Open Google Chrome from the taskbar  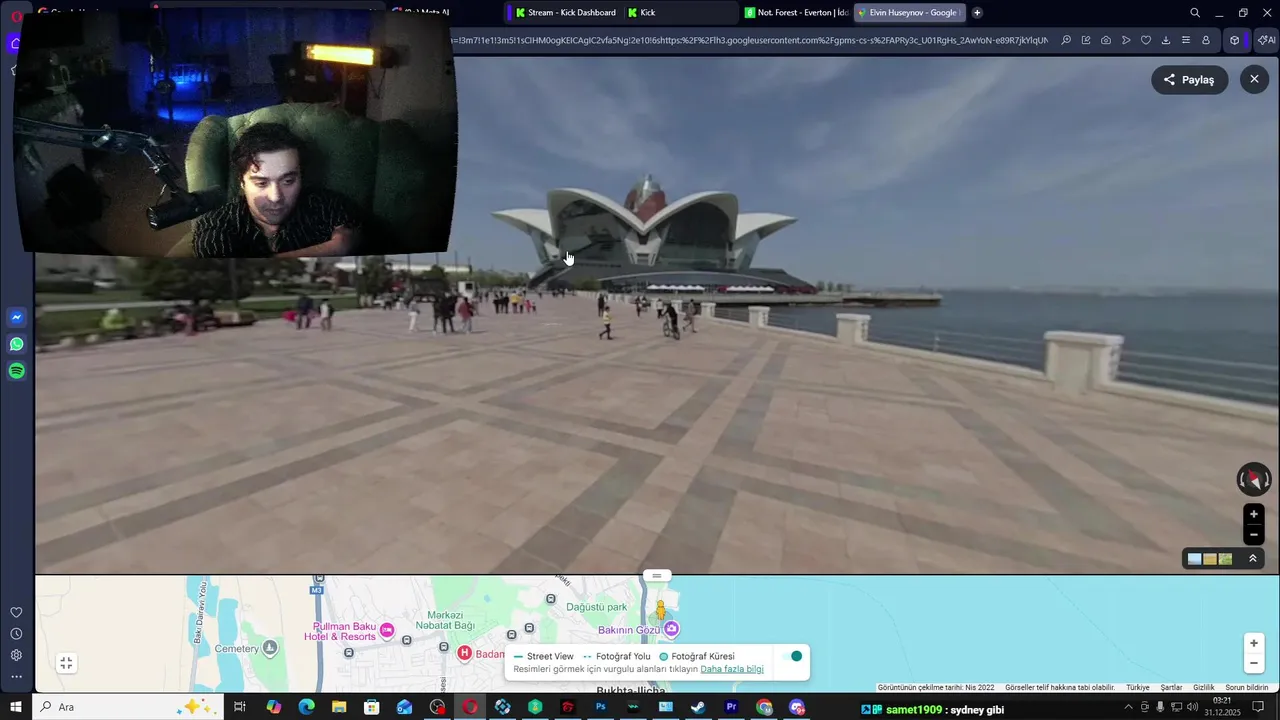[764, 707]
